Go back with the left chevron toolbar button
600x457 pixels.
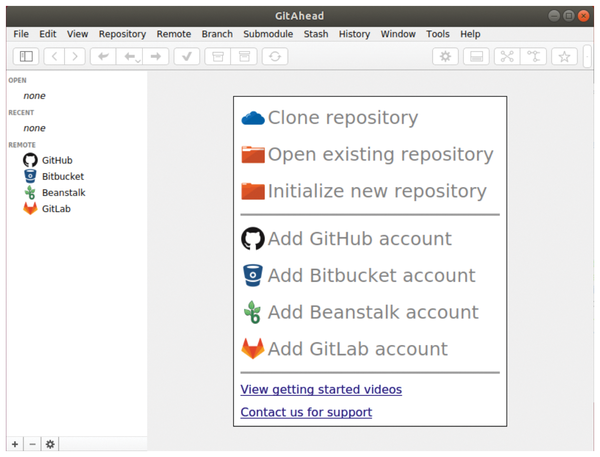click(x=54, y=57)
